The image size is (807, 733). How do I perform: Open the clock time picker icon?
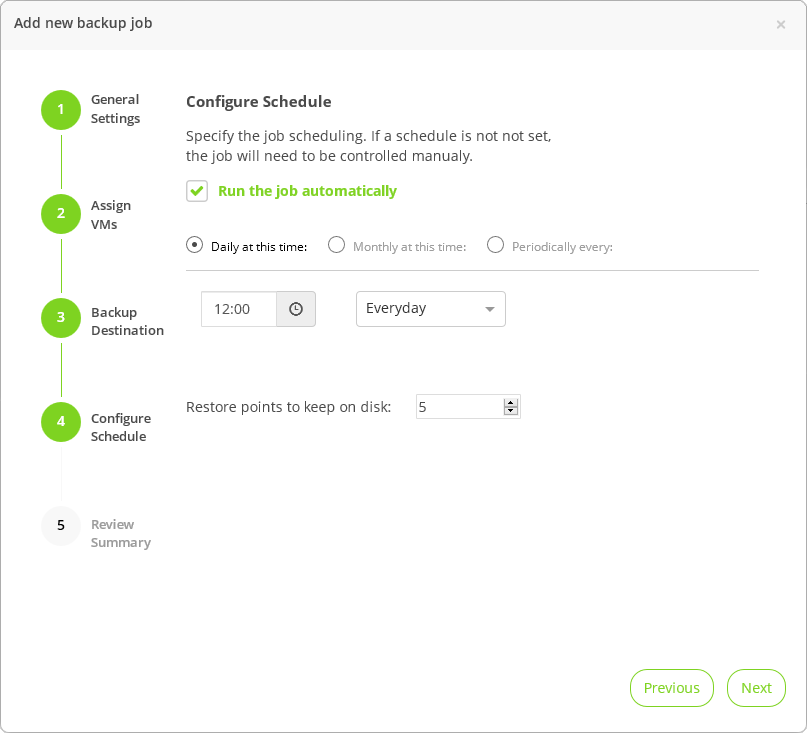tap(296, 309)
